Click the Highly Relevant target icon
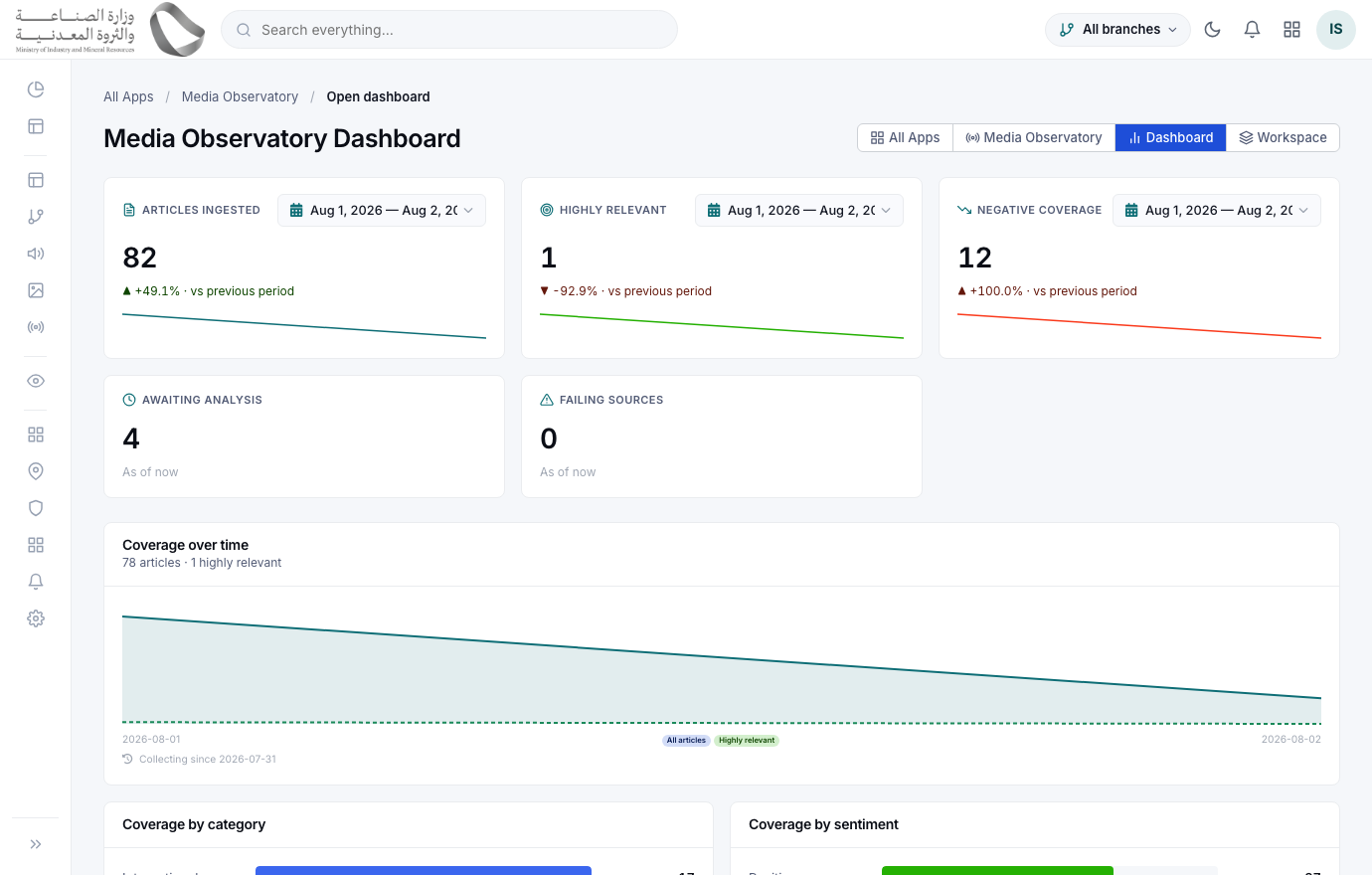Image resolution: width=1372 pixels, height=875 pixels. (547, 210)
